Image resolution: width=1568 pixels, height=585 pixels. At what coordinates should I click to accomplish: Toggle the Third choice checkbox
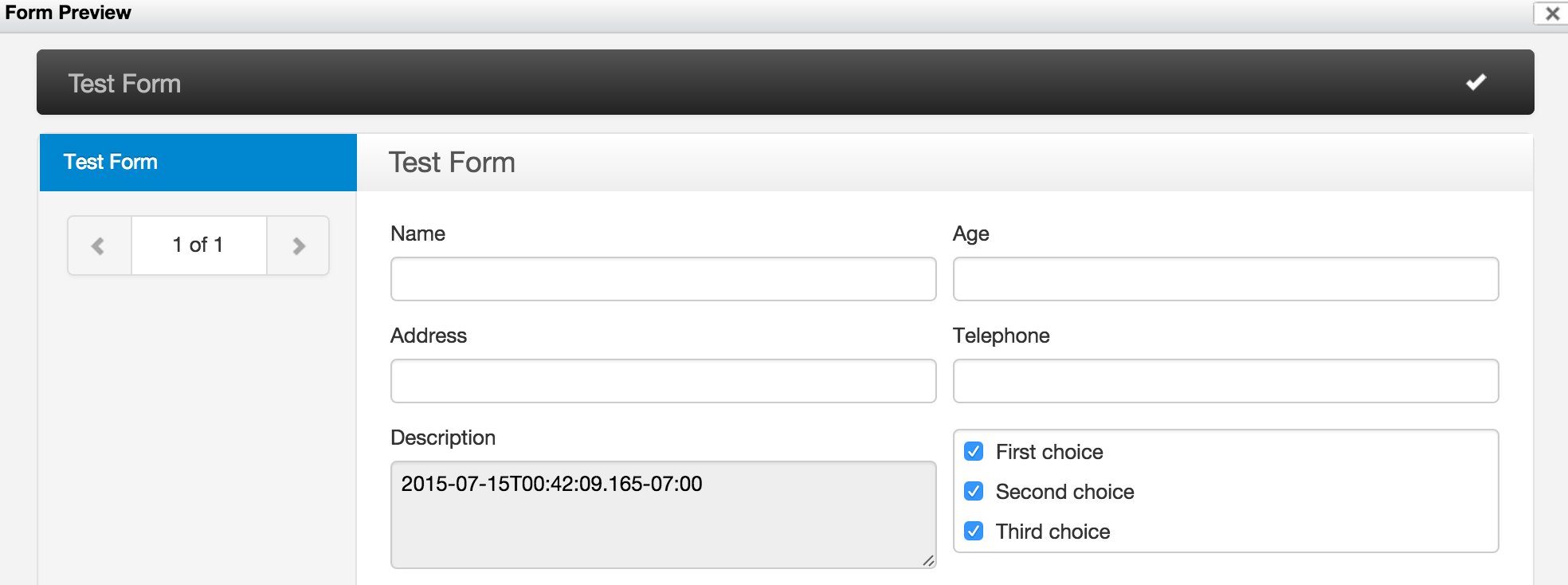(974, 532)
